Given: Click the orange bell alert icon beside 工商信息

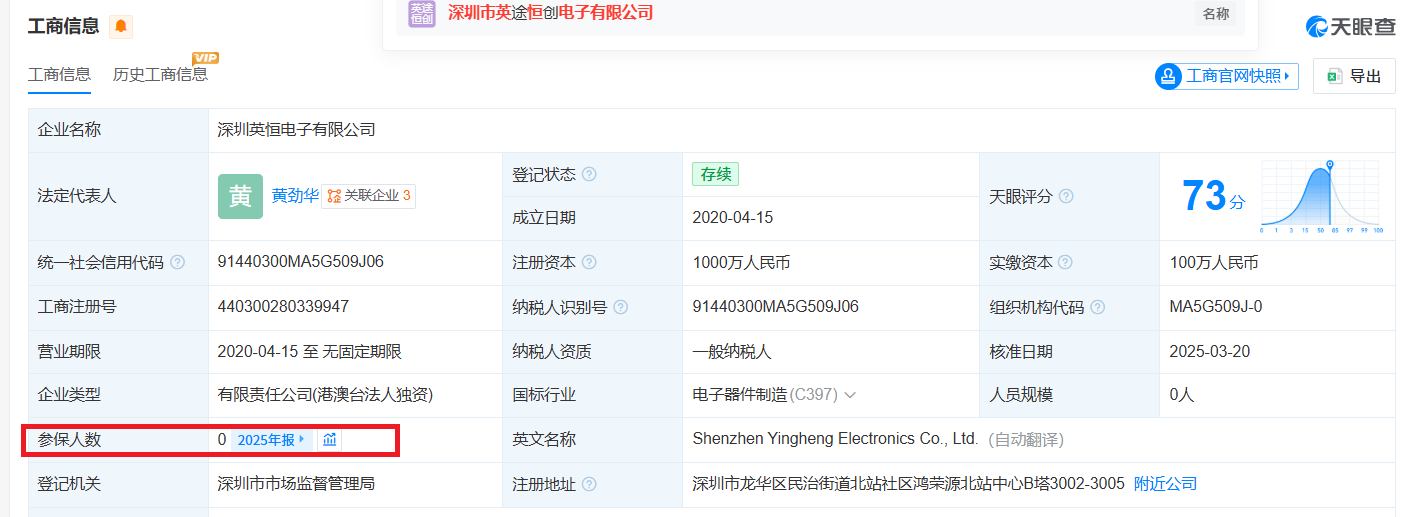Looking at the screenshot, I should (121, 27).
